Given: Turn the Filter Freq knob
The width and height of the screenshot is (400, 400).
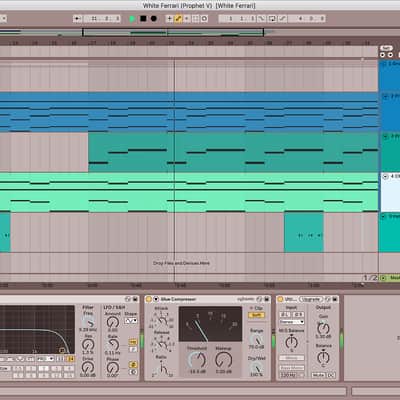Looking at the screenshot, I should pos(88,322).
